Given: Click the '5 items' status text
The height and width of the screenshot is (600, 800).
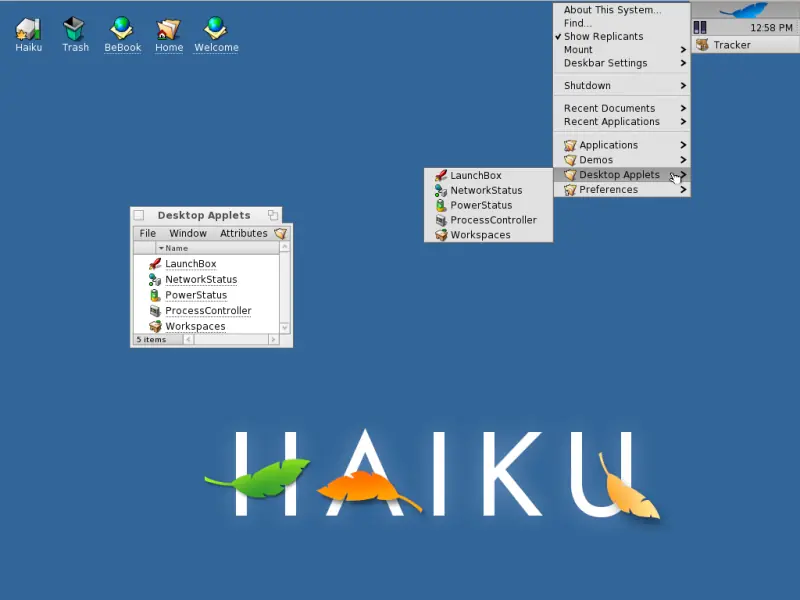Looking at the screenshot, I should tap(151, 339).
